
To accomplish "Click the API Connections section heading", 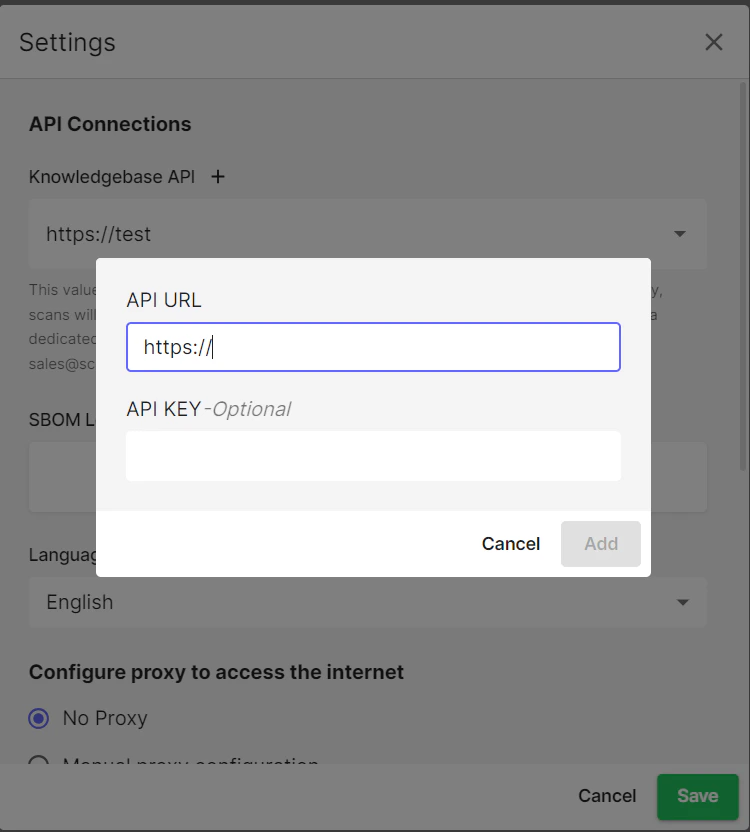I will click(110, 124).
